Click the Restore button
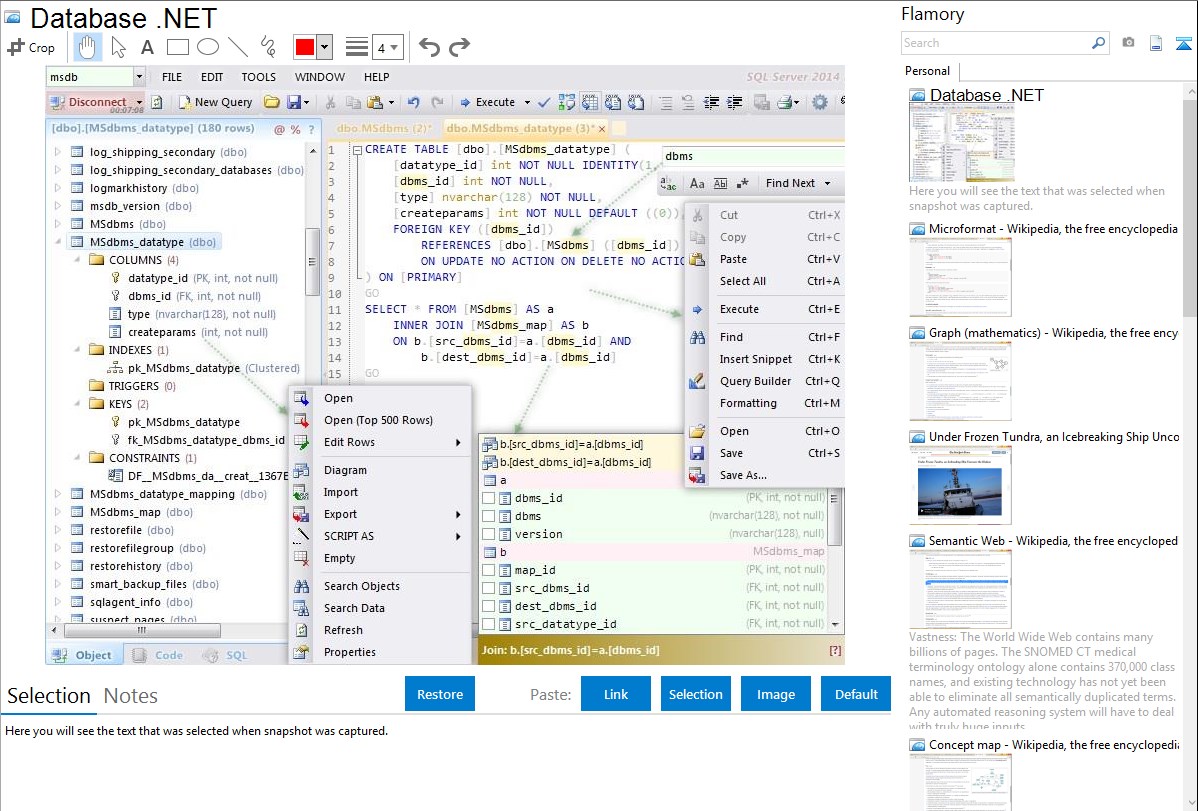Screen dimensions: 1198x811 click(440, 694)
